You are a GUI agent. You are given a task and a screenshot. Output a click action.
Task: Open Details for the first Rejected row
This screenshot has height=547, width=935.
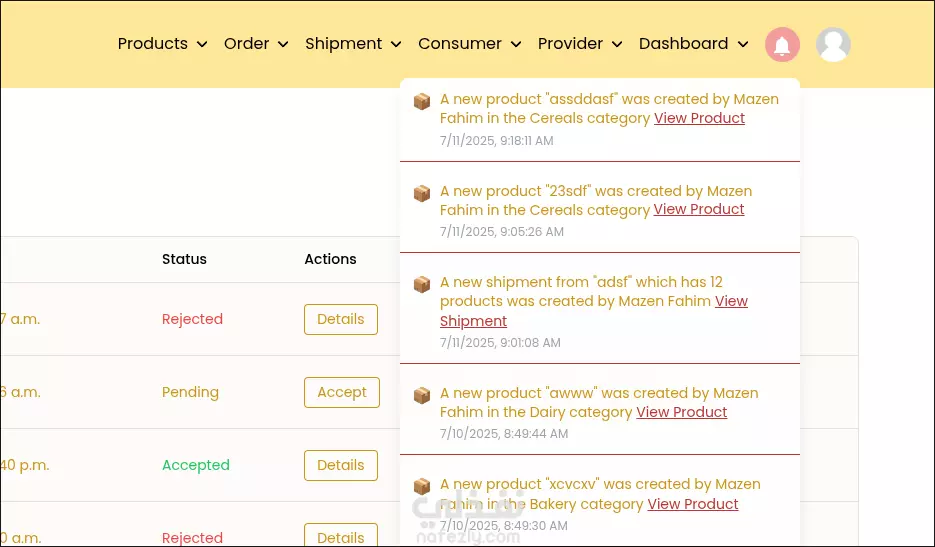coord(340,319)
